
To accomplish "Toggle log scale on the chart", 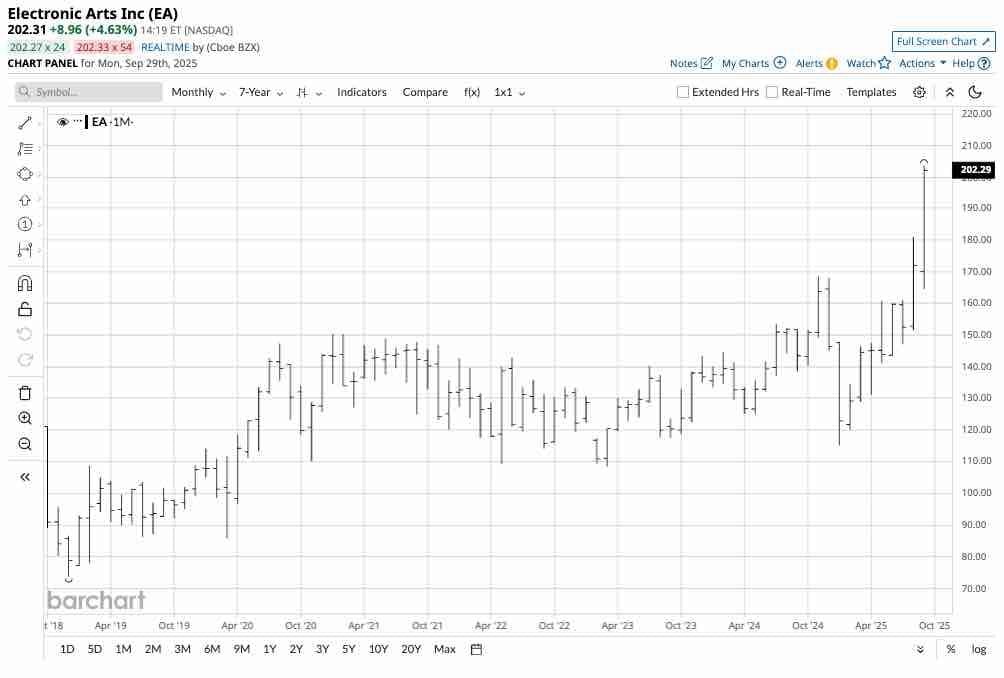I will coord(978,649).
